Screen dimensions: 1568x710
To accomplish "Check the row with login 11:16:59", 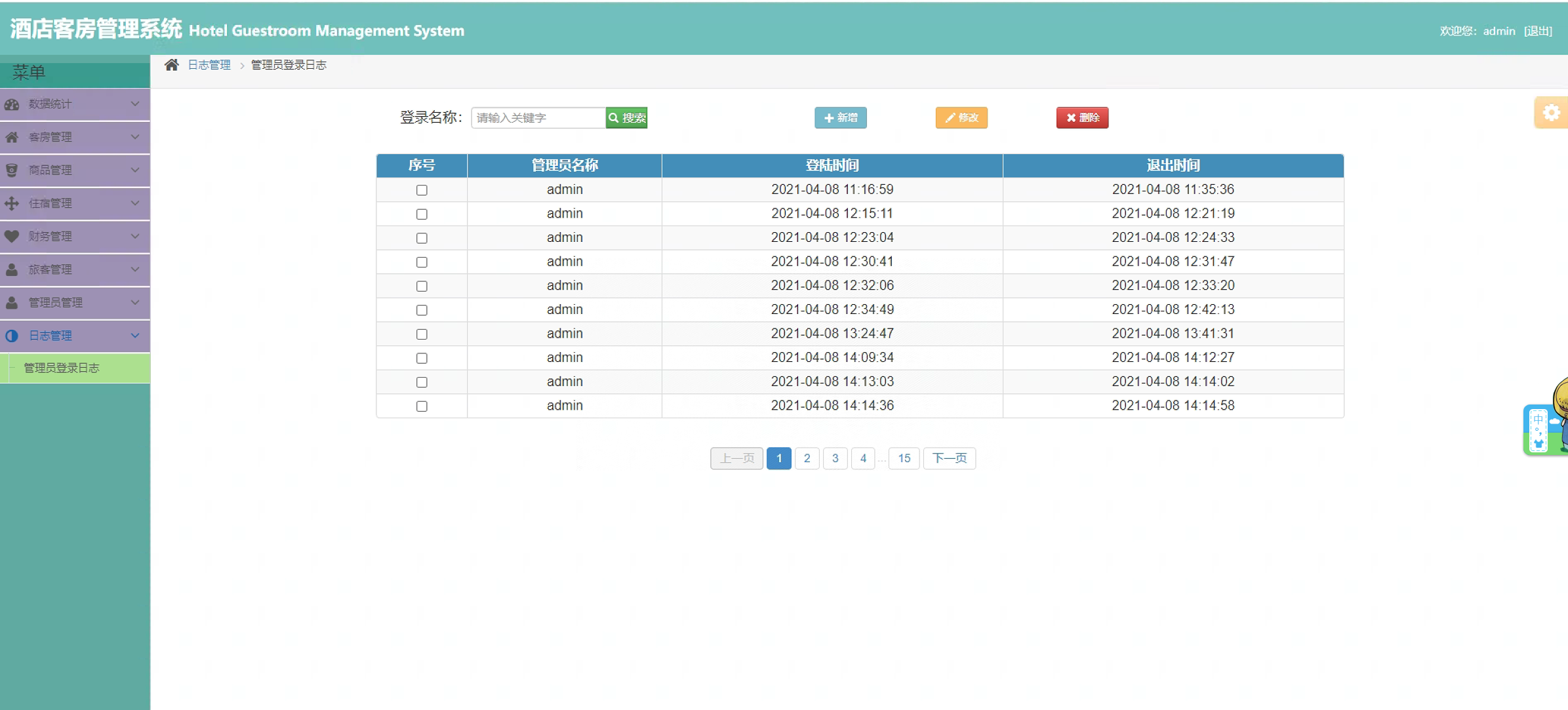I will 422,190.
